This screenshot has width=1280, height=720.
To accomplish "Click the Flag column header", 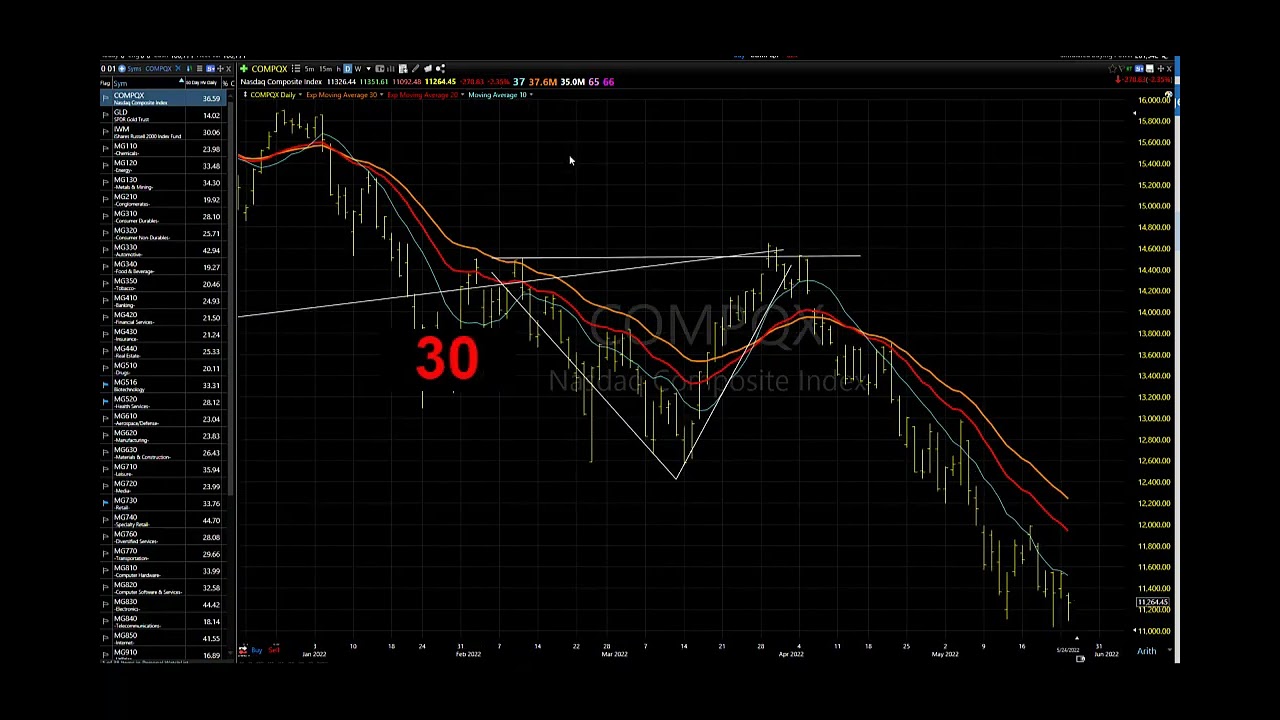I will (x=106, y=83).
